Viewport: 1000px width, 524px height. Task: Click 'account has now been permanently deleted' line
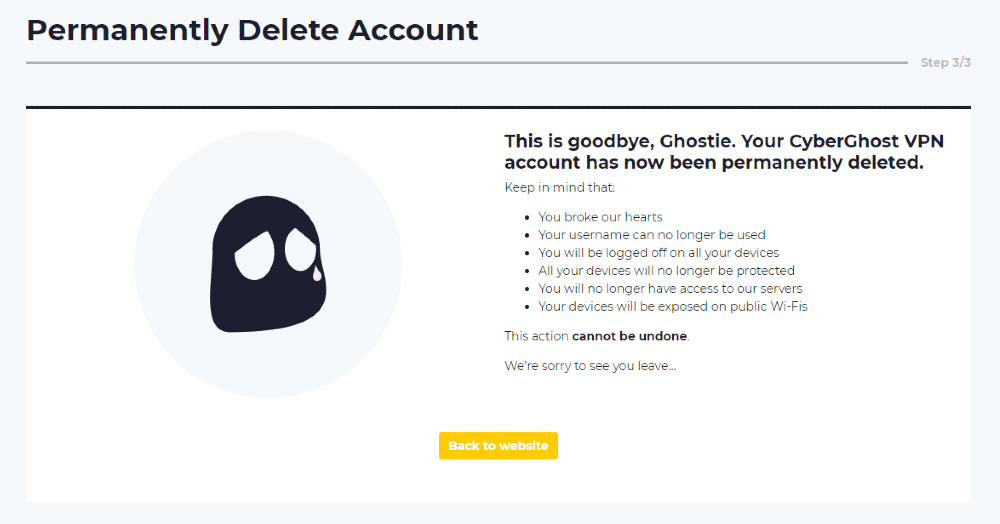714,163
